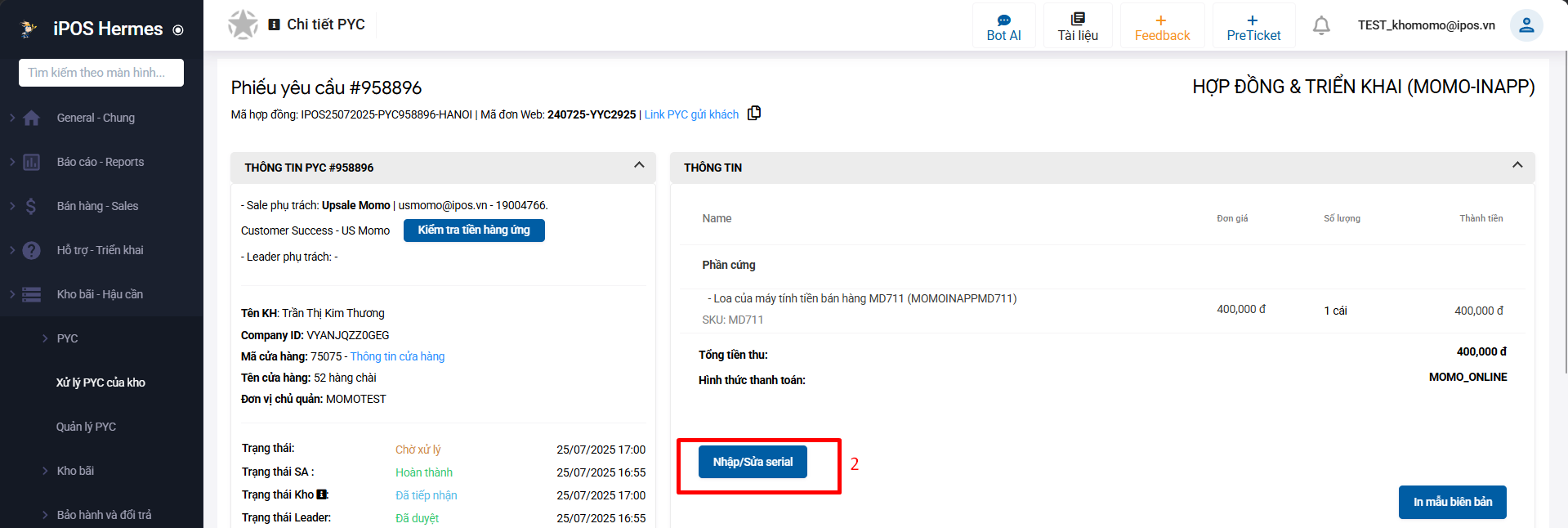
Task: Copy the PYC customer link via copy icon
Action: coord(754,113)
